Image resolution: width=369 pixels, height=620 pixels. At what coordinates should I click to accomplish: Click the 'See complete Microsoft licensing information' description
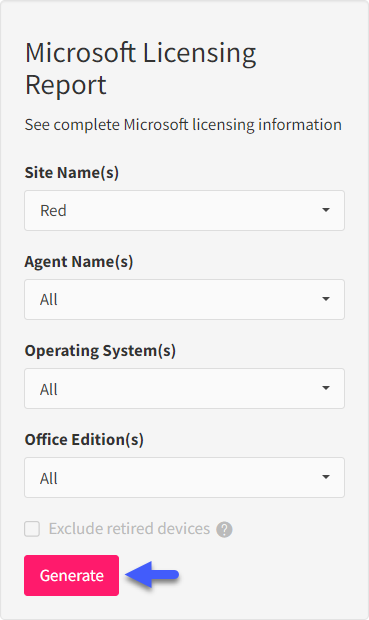click(183, 125)
